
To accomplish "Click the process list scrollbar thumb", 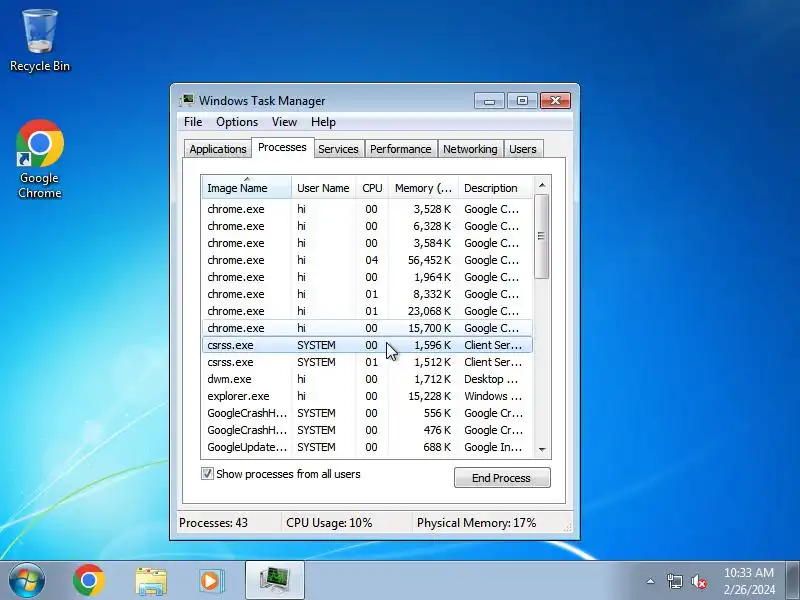I will (x=541, y=236).
